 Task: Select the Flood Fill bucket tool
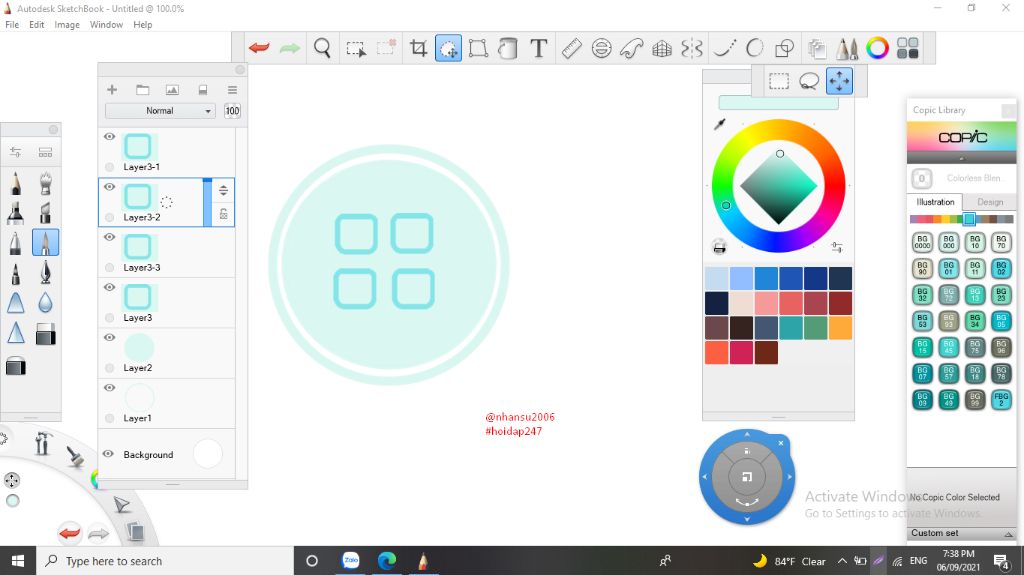(x=507, y=48)
